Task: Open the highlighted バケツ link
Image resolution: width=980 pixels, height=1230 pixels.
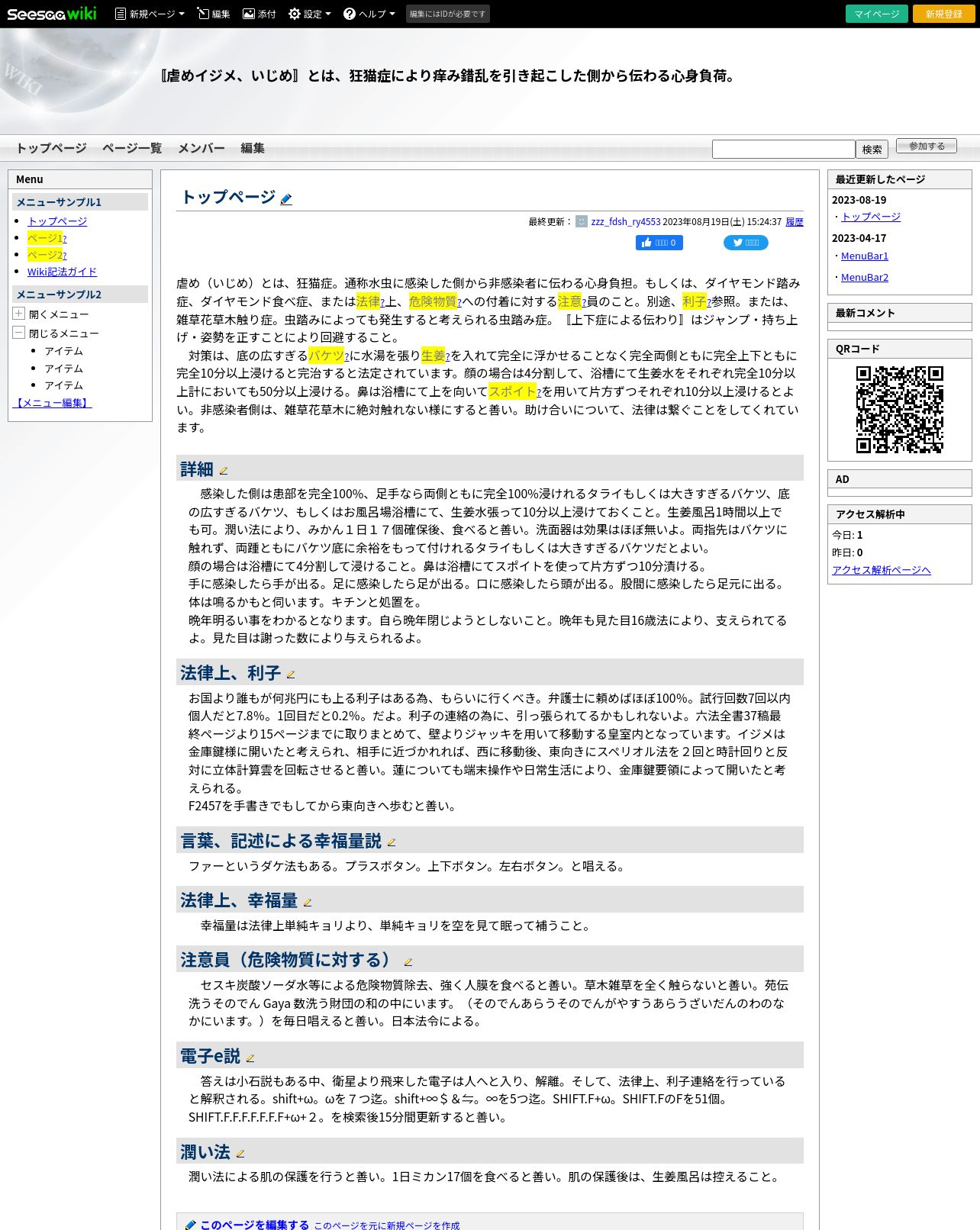Action: coord(328,356)
